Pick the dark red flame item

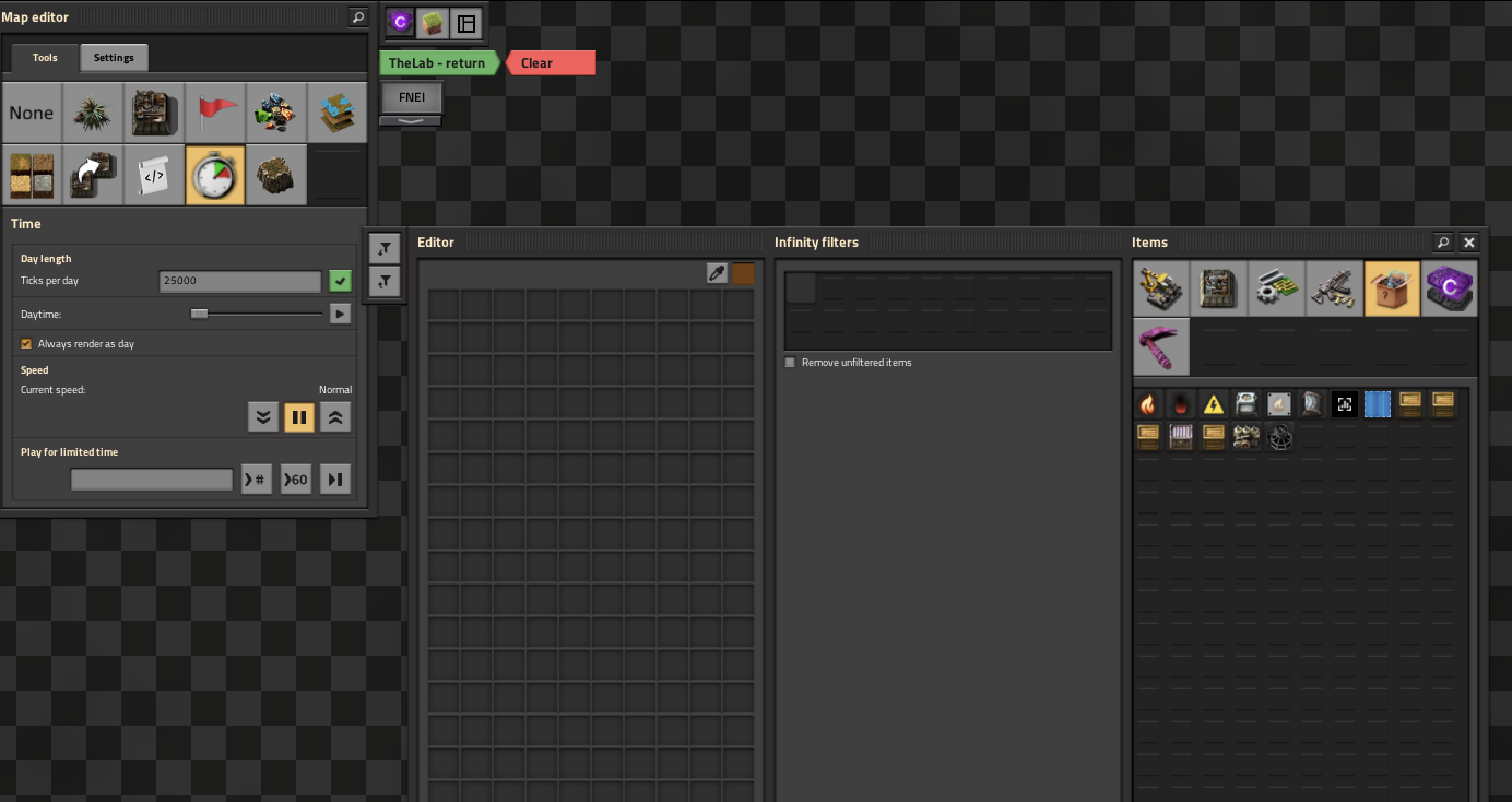[x=1180, y=404]
